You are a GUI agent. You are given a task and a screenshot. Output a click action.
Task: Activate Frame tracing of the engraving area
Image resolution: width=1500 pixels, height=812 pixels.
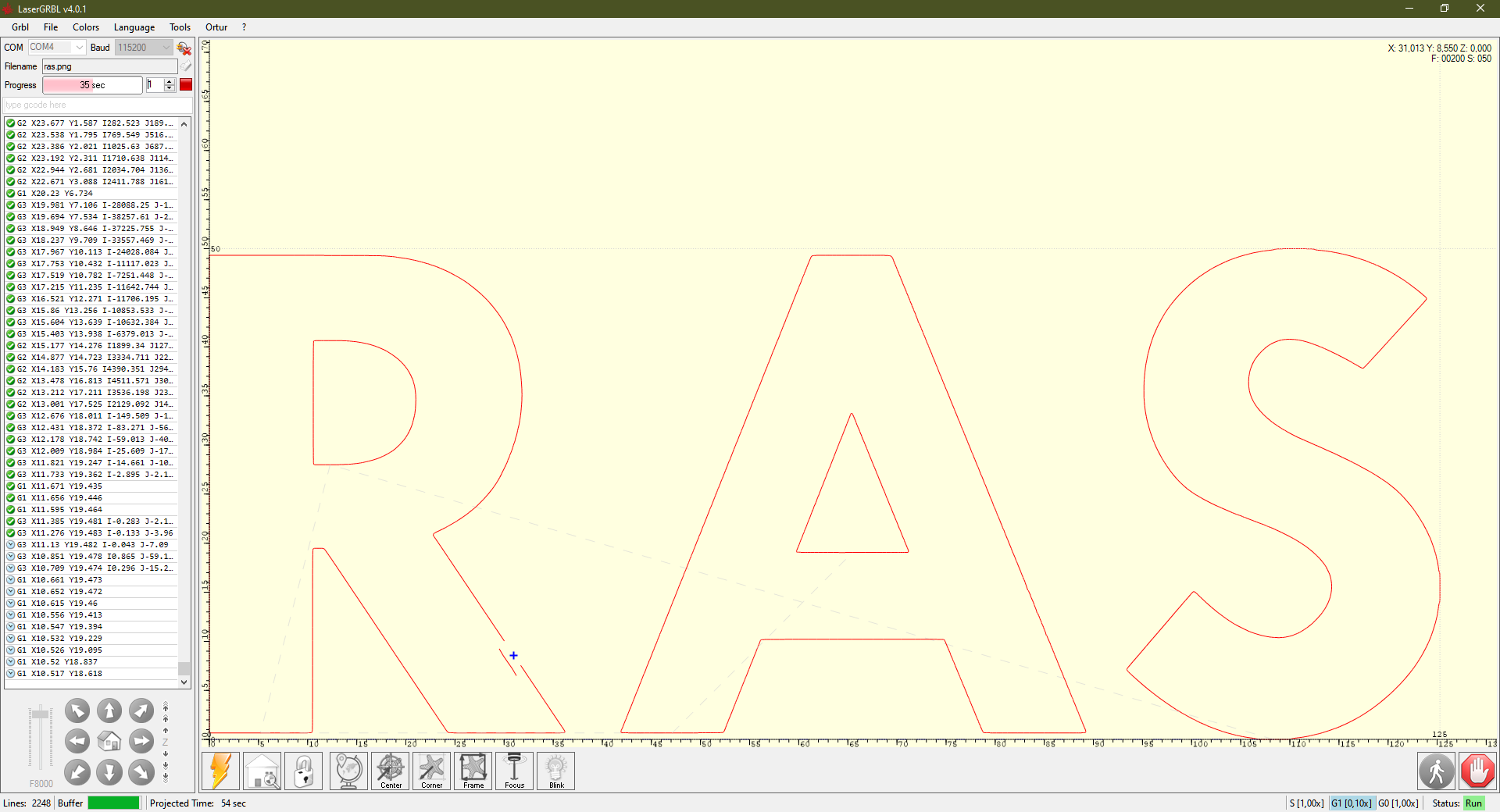click(x=473, y=771)
